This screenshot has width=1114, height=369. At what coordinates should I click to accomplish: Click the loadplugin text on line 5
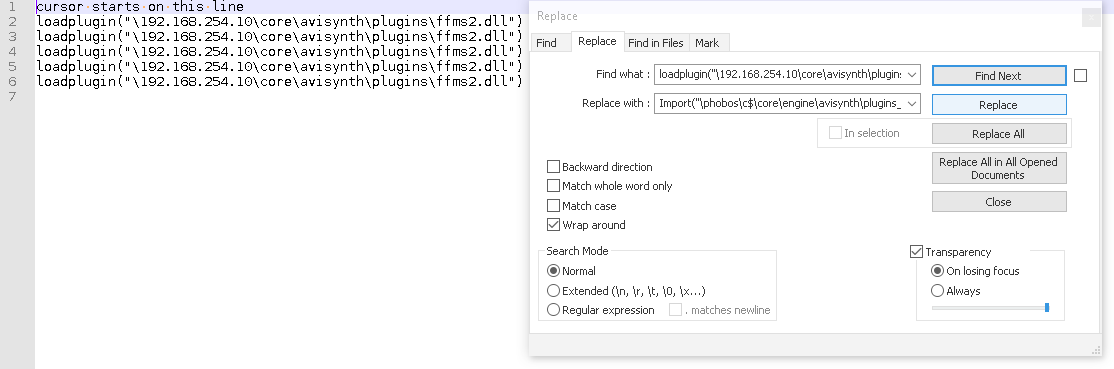pyautogui.click(x=279, y=66)
